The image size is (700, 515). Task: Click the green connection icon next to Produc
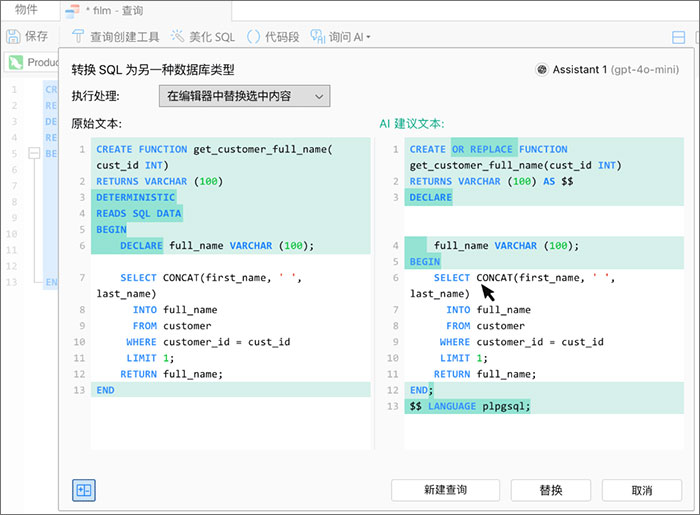(x=16, y=62)
